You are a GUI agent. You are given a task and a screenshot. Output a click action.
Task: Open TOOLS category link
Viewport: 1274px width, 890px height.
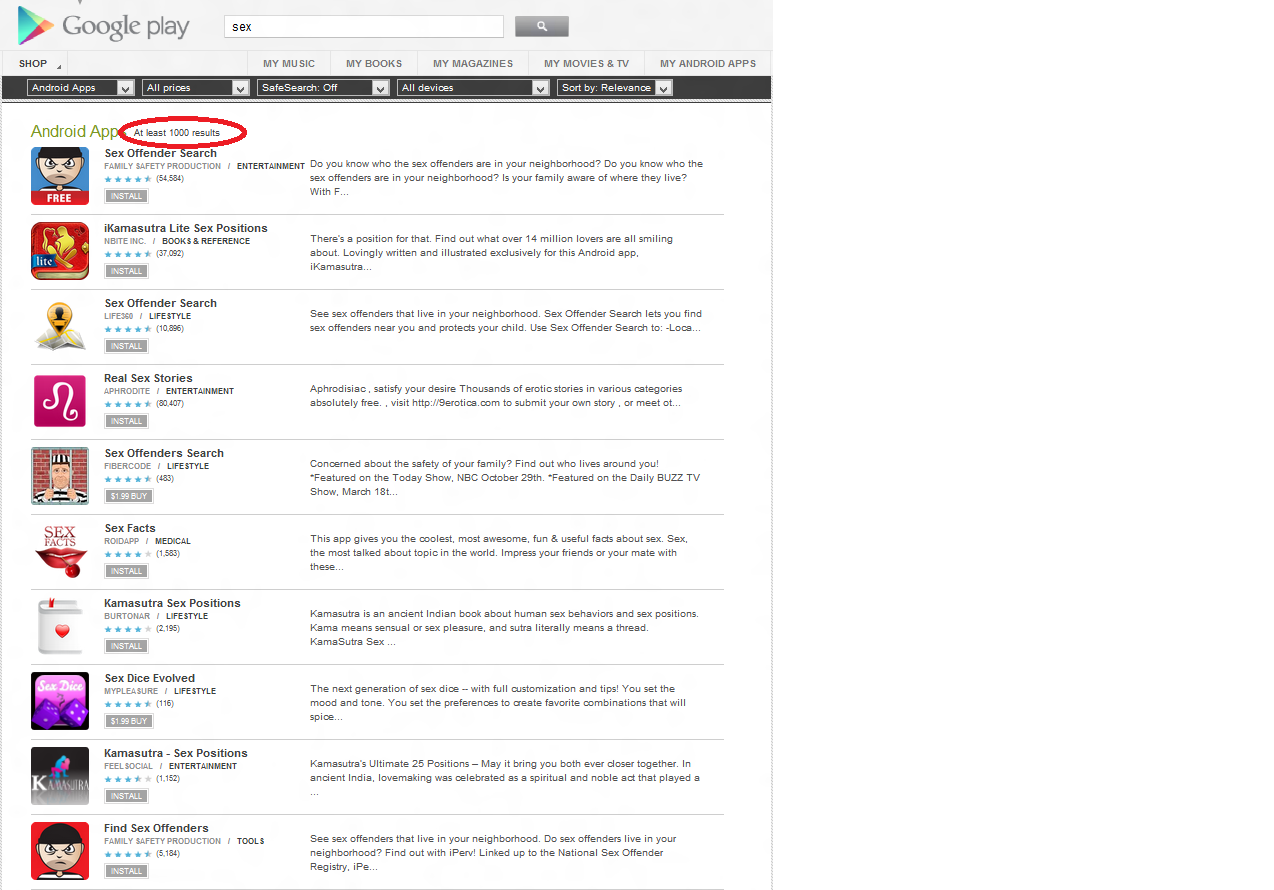click(x=251, y=841)
